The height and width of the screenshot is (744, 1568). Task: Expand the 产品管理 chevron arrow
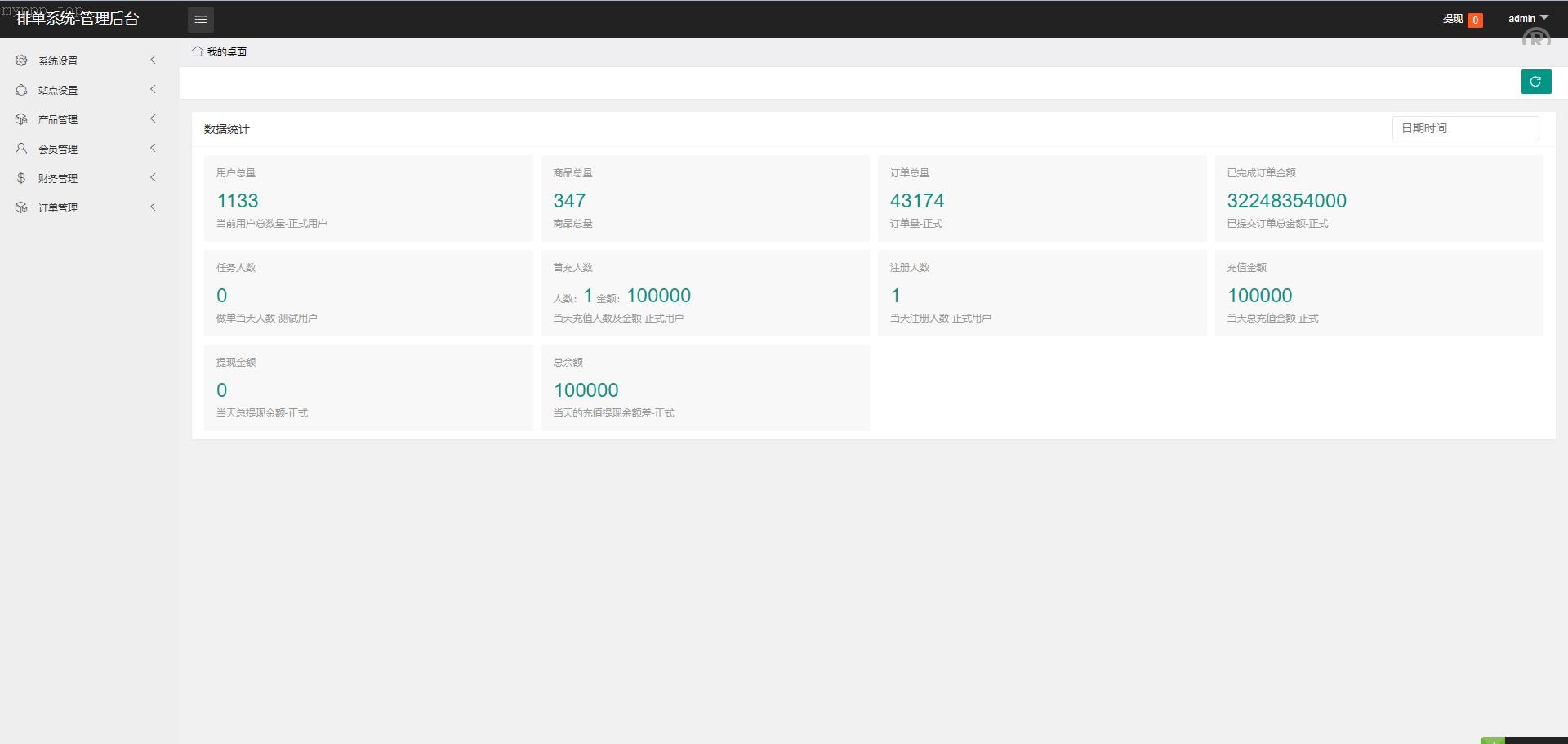153,118
